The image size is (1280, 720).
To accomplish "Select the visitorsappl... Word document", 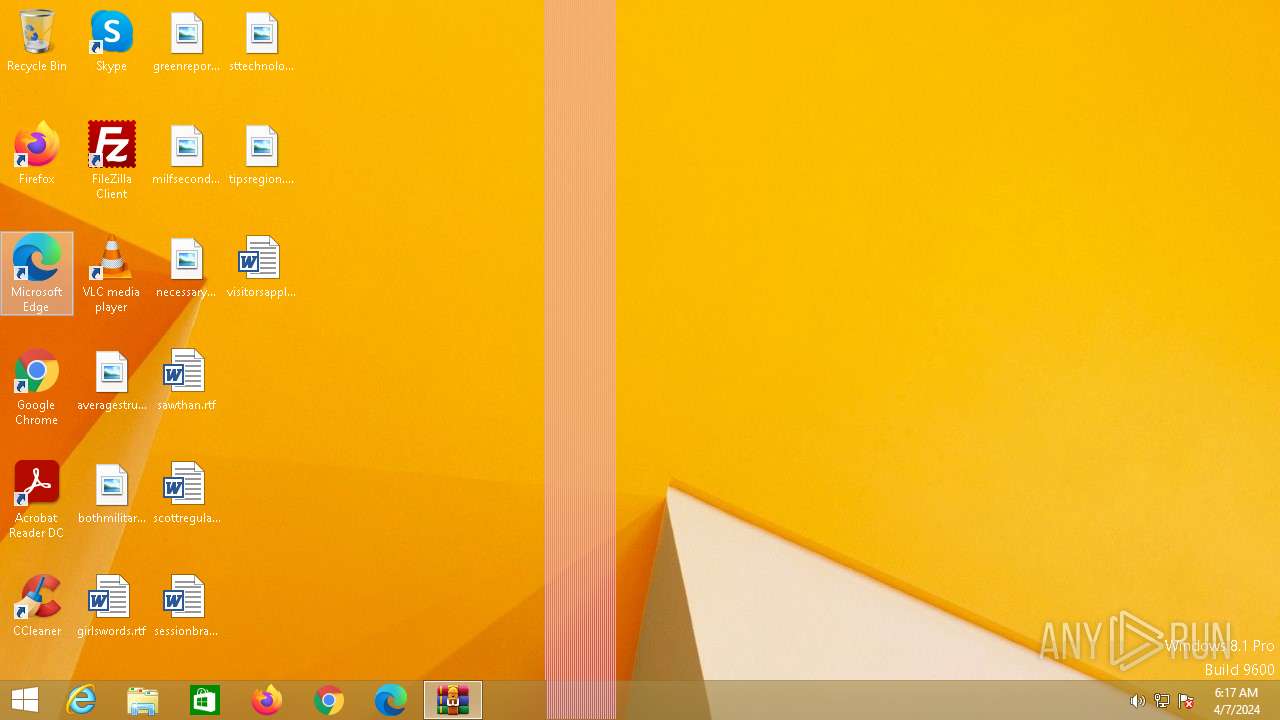I will click(261, 267).
